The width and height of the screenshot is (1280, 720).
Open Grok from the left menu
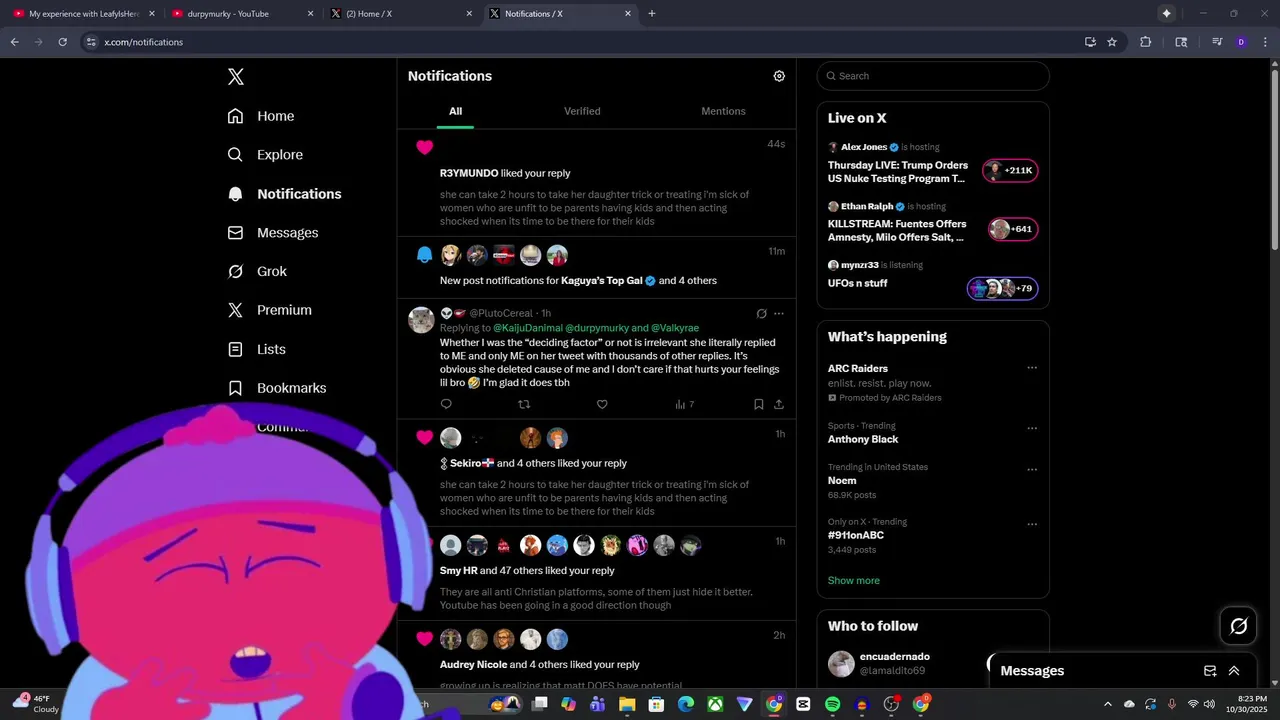tap(257, 271)
